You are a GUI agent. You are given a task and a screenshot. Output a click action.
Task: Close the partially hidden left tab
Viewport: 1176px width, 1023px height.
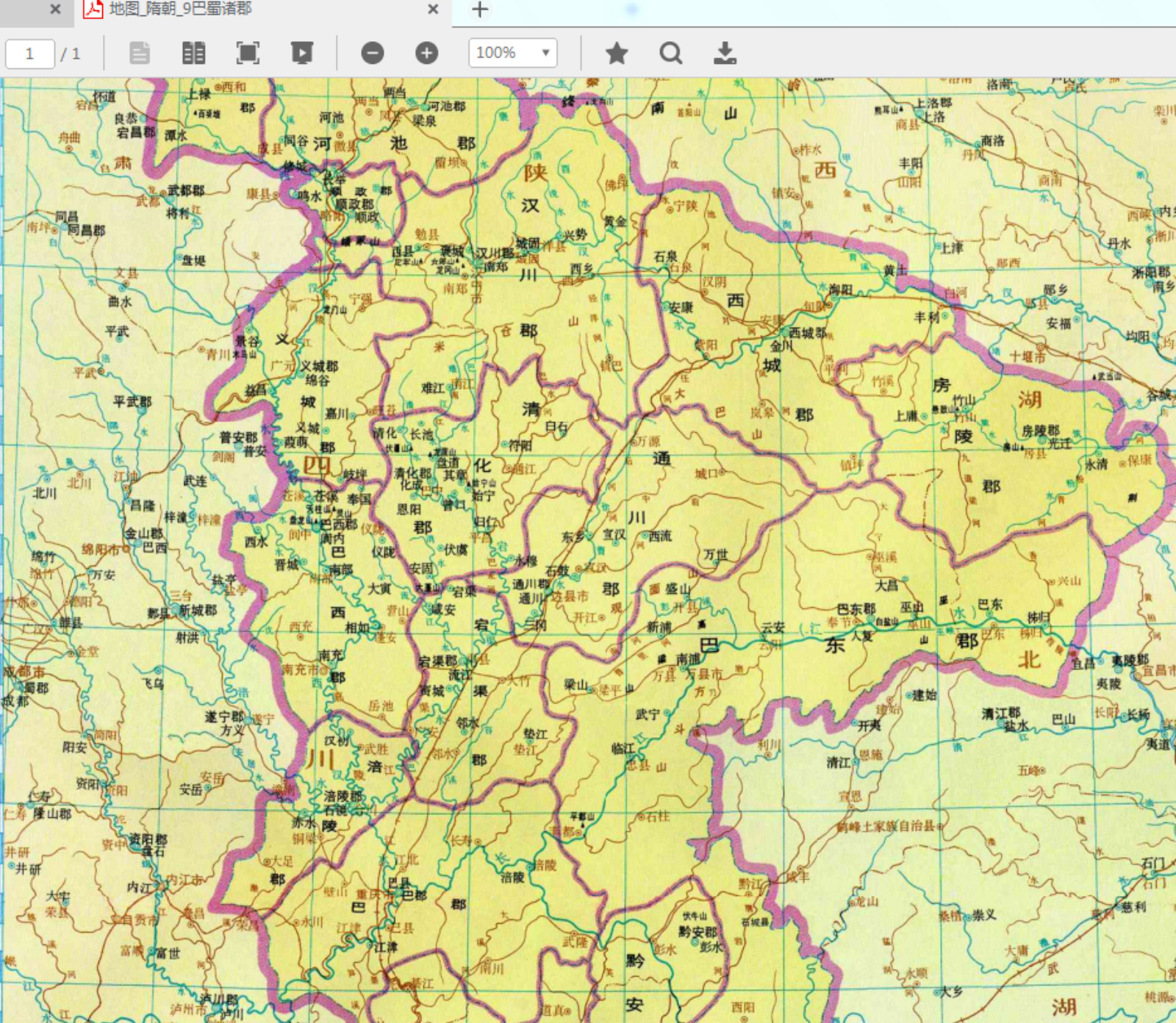[55, 10]
